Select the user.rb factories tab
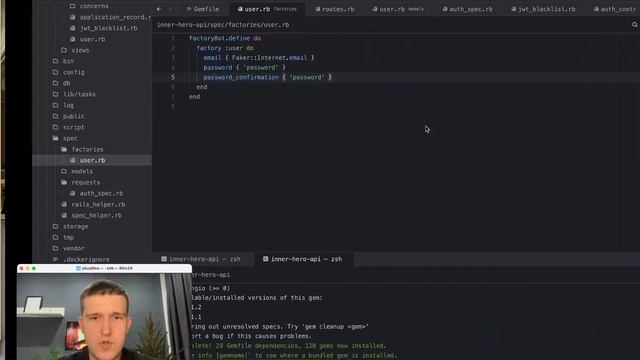Viewport: 640px width, 360px height. click(267, 9)
